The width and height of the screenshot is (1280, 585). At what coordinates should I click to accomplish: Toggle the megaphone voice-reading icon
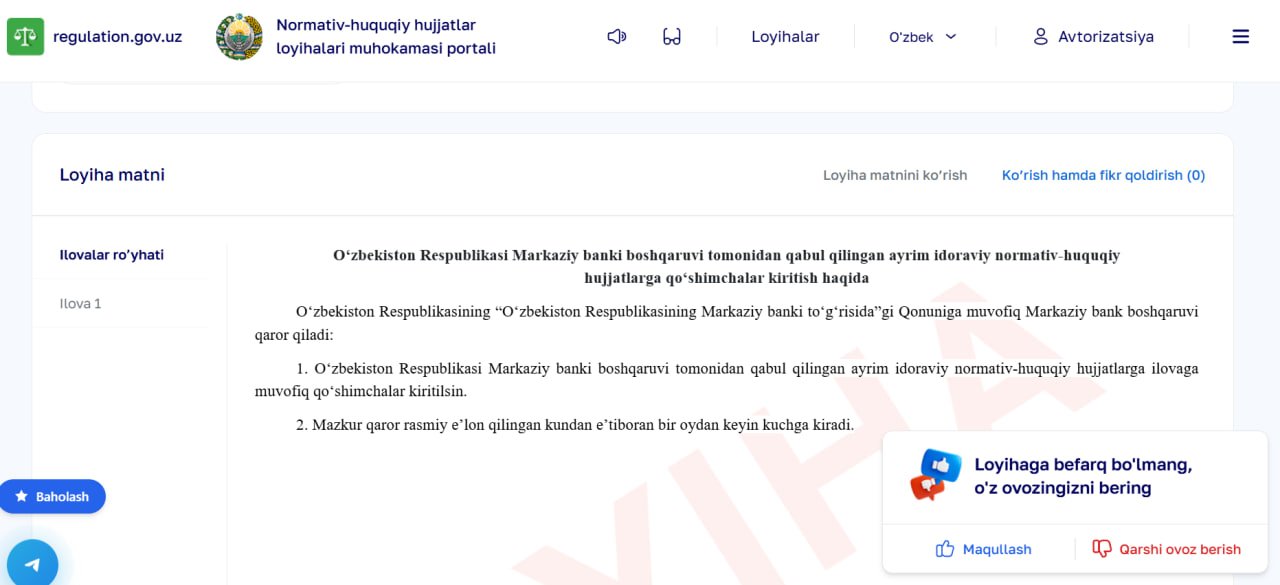617,37
